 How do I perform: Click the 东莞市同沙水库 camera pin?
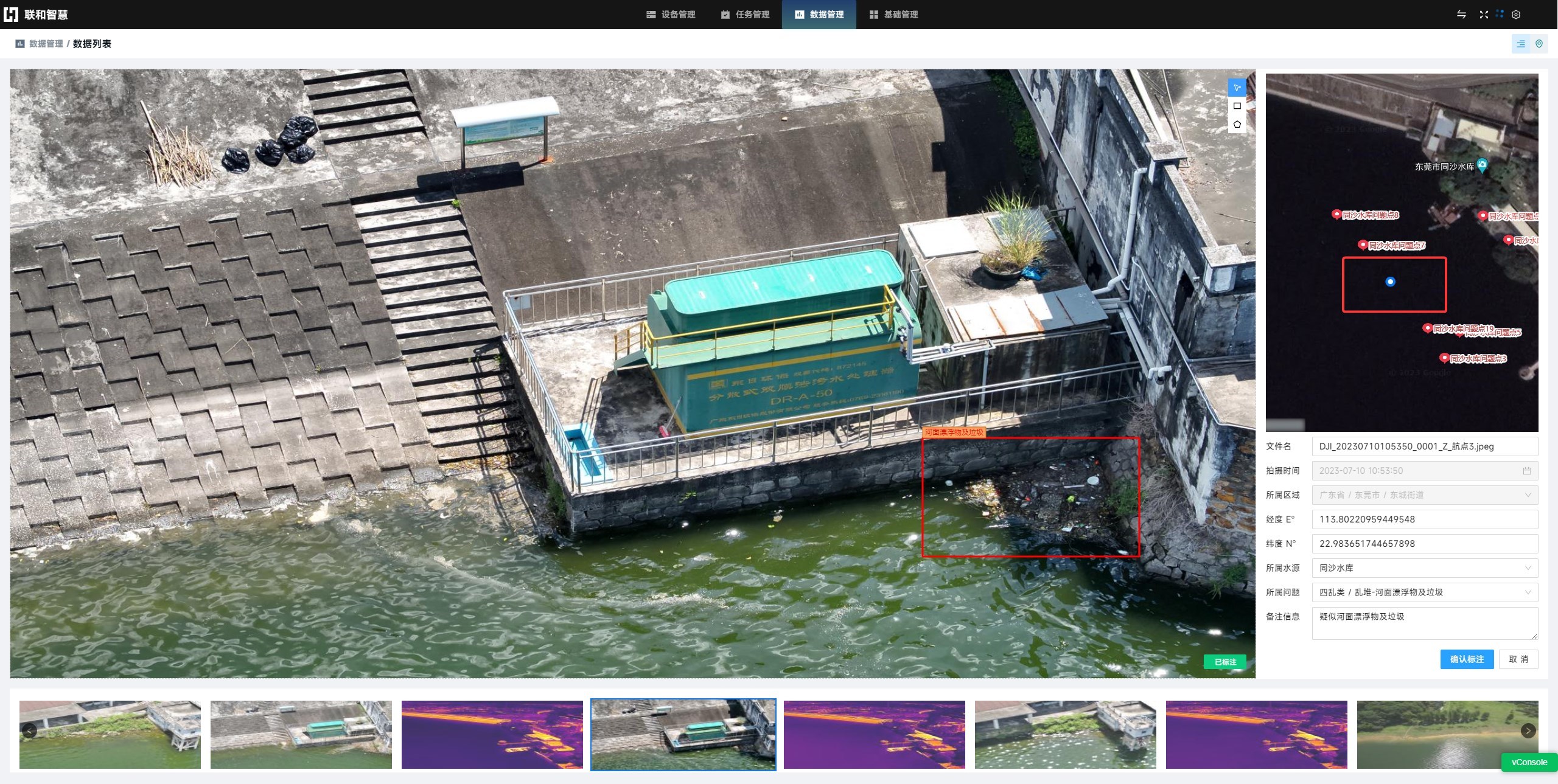pos(1483,165)
